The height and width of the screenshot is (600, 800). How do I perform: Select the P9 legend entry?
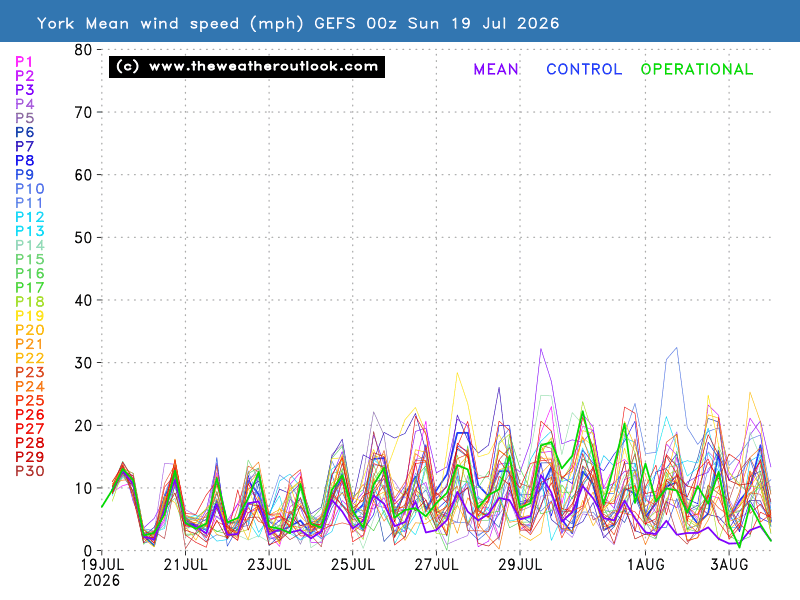click(24, 174)
